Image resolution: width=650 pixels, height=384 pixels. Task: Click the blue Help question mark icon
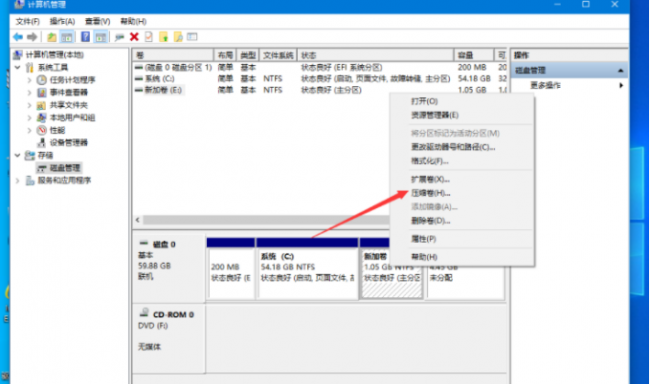85,37
